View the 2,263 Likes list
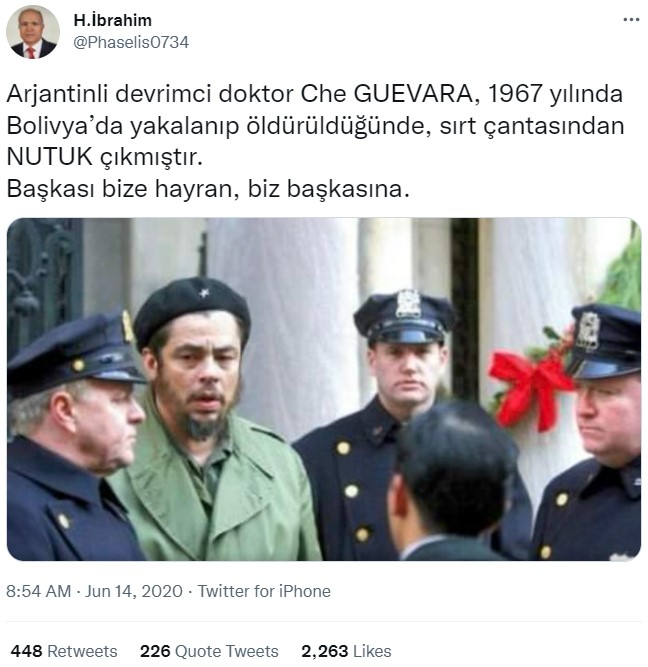This screenshot has width=648, height=667. pyautogui.click(x=346, y=651)
